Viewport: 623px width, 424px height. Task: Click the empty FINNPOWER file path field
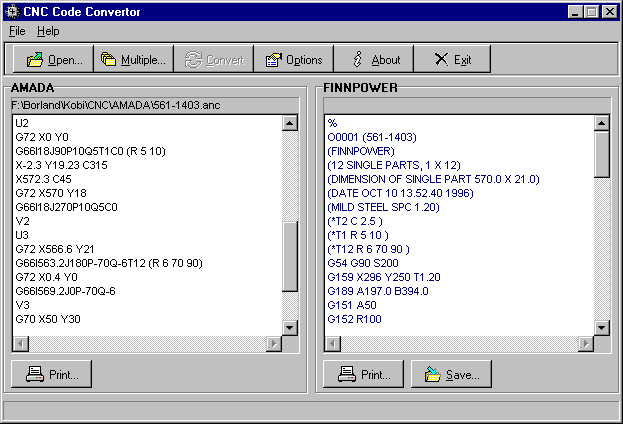click(x=467, y=105)
